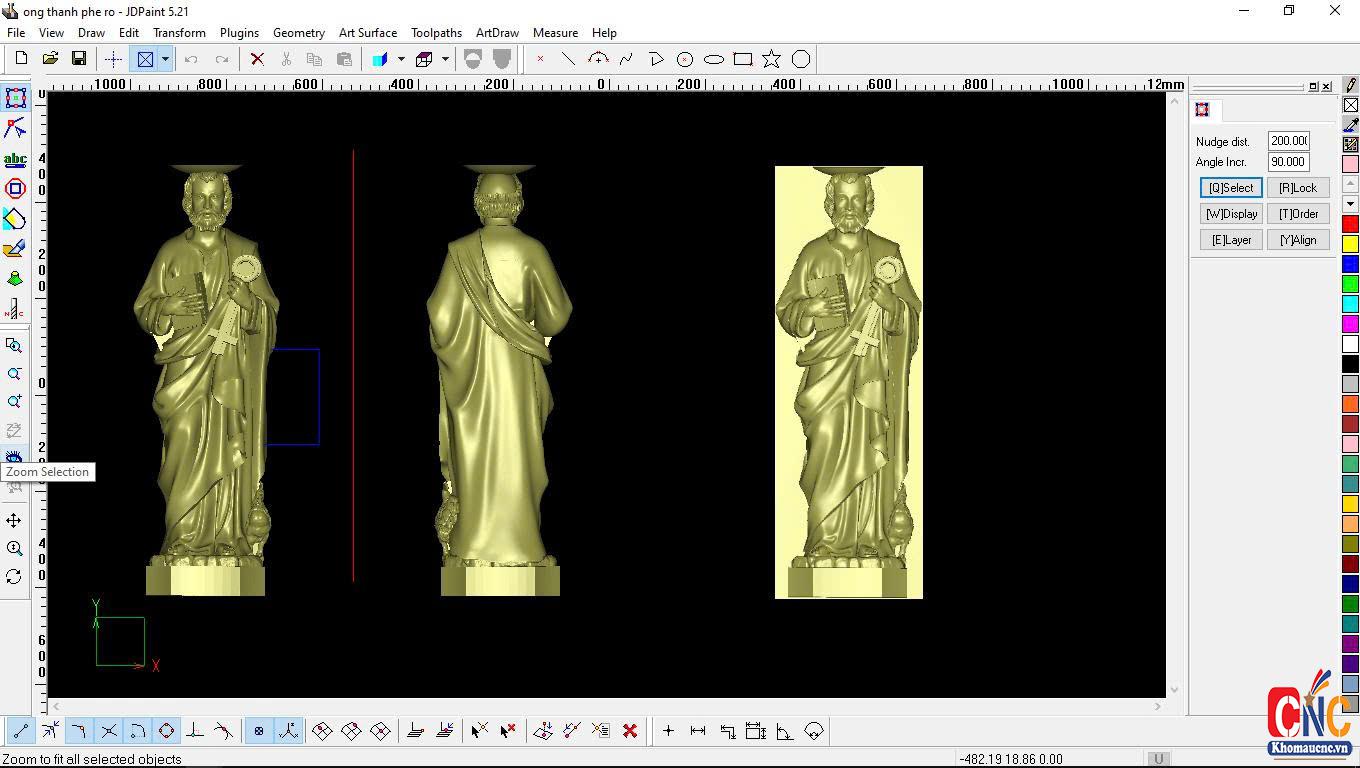The image size is (1360, 768).
Task: Choose the Ellipse drawing tool
Action: (713, 59)
